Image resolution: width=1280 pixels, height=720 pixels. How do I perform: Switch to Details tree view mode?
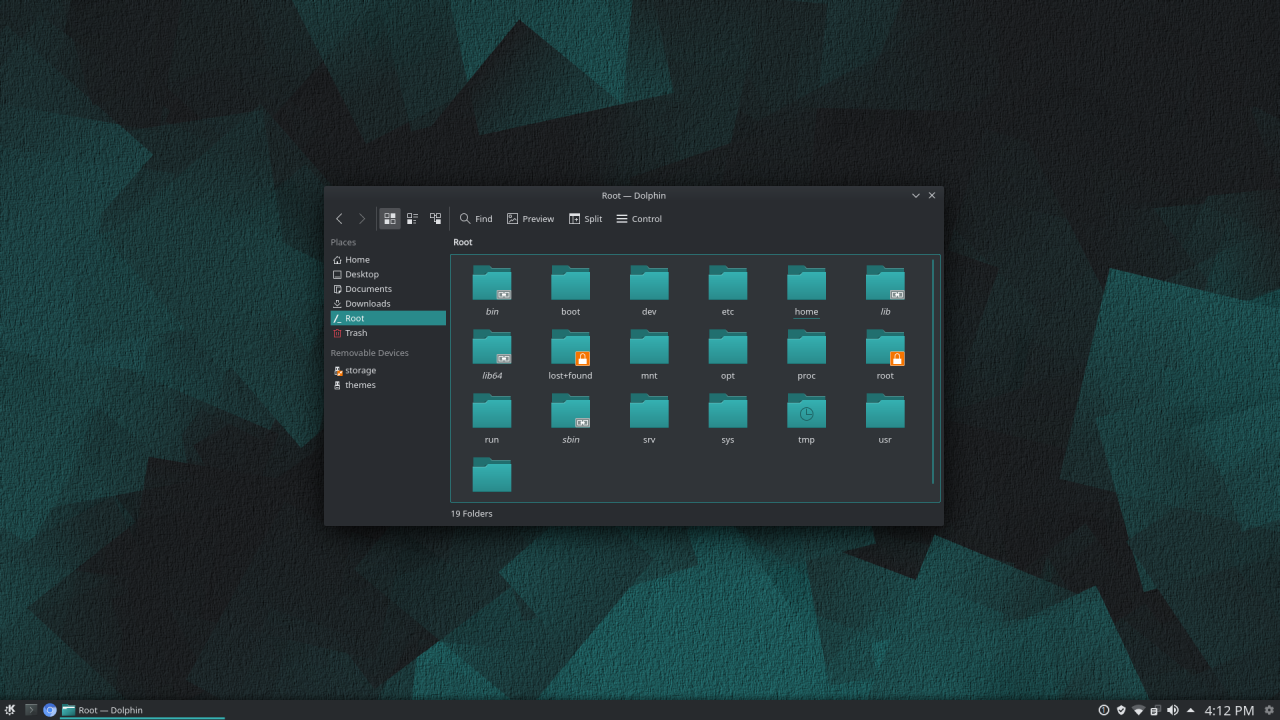(435, 218)
